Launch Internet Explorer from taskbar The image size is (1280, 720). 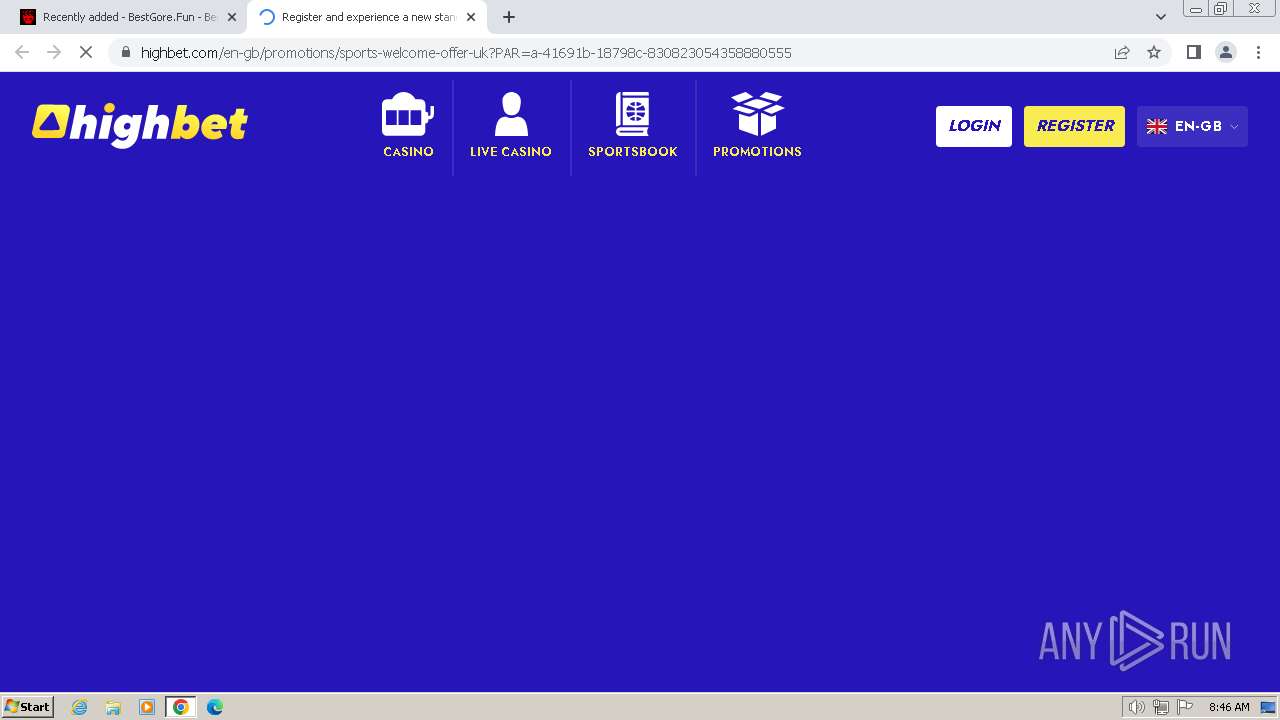(x=80, y=707)
